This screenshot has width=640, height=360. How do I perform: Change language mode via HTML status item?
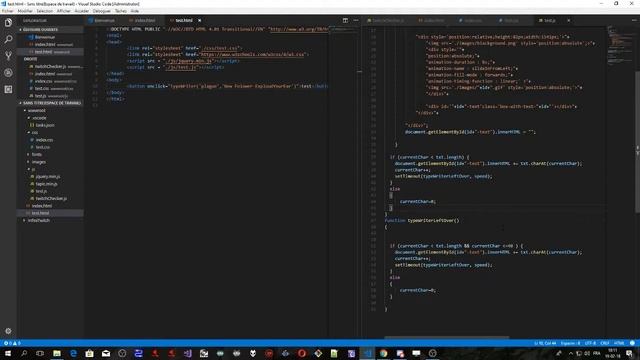tap(619, 343)
